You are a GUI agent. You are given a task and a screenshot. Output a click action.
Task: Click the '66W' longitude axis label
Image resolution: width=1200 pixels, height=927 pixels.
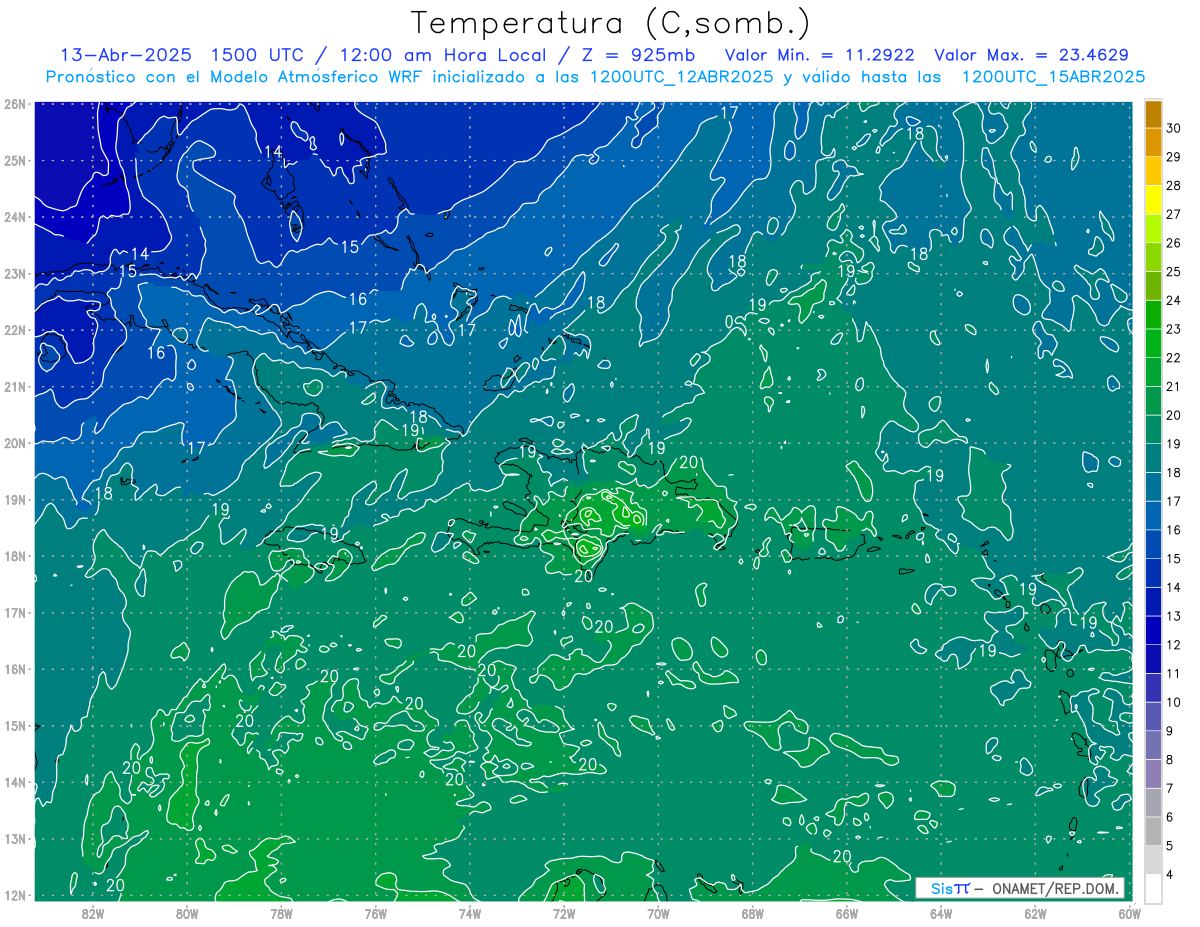click(x=847, y=912)
